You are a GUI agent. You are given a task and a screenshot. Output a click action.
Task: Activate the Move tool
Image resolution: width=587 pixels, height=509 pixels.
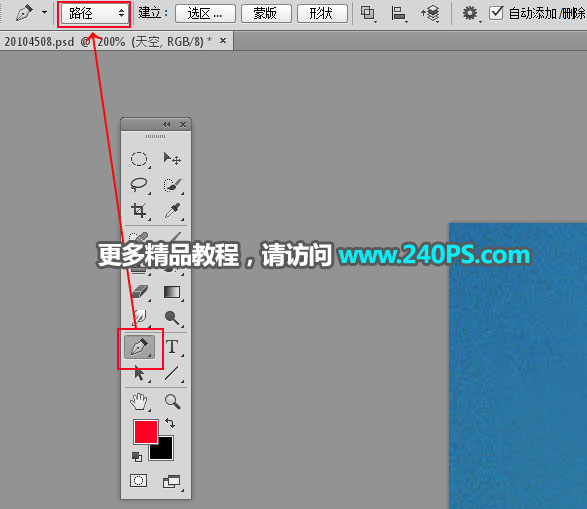[172, 159]
